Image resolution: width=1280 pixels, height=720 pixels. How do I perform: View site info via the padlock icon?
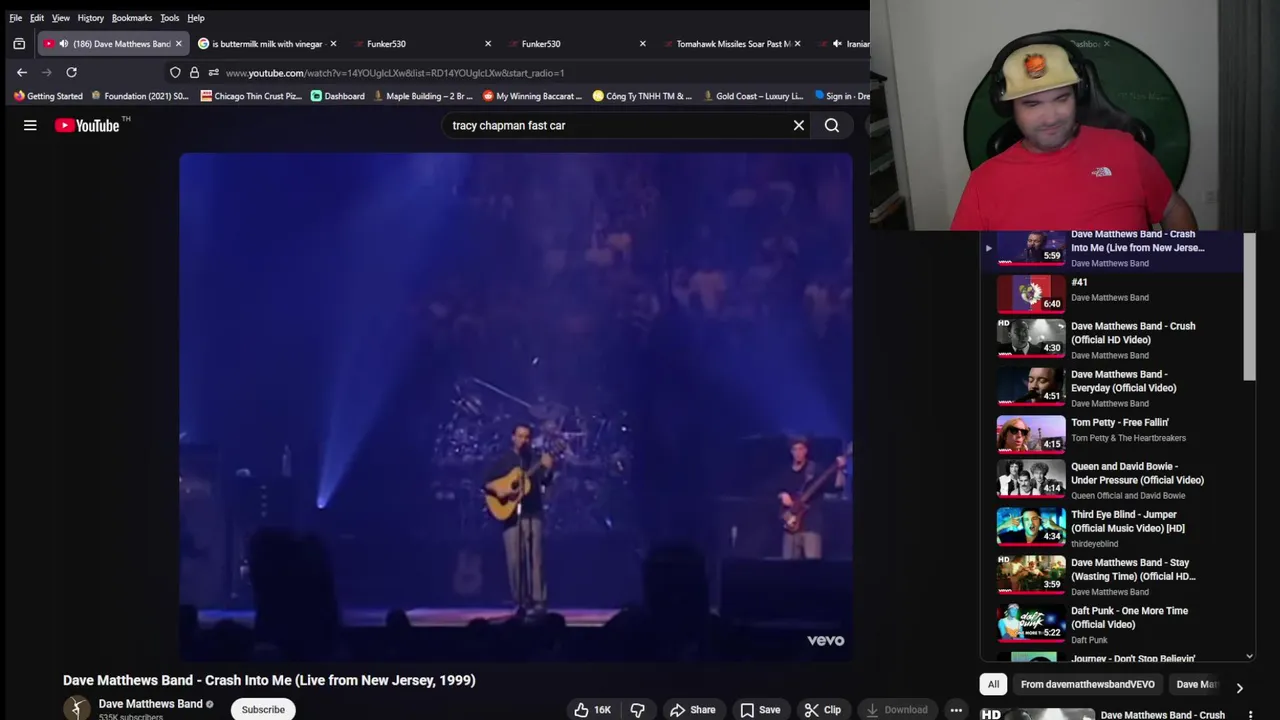tap(194, 72)
